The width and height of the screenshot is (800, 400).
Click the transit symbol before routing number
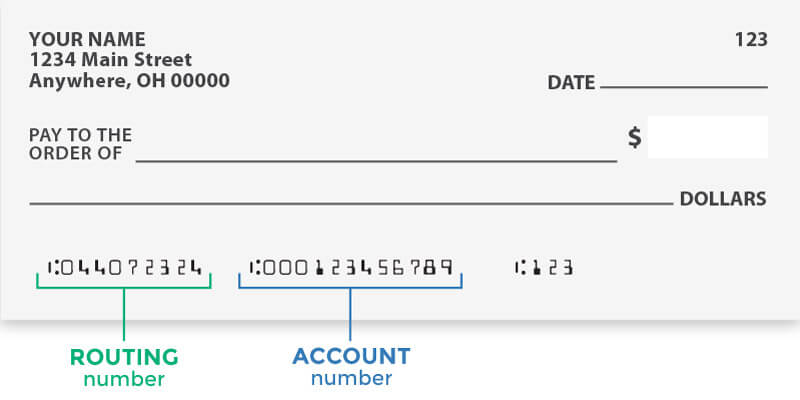(x=53, y=268)
